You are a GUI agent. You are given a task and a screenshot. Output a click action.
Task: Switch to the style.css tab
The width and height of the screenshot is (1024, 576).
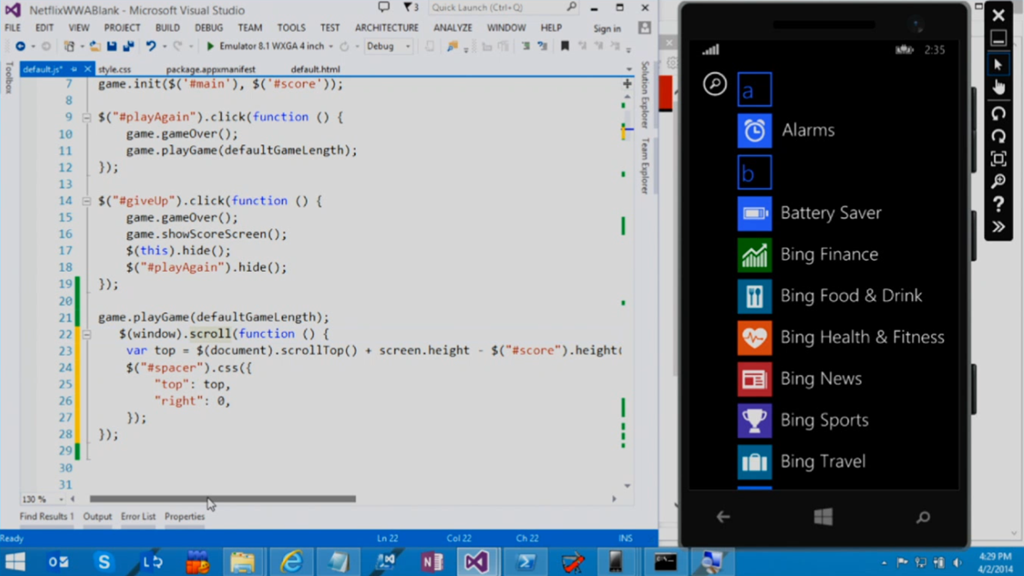point(115,69)
